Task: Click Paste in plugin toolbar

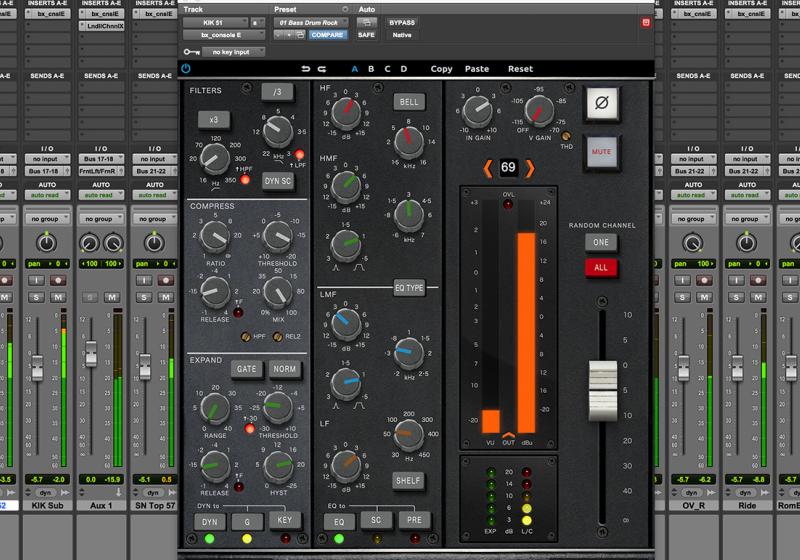Action: click(x=477, y=69)
